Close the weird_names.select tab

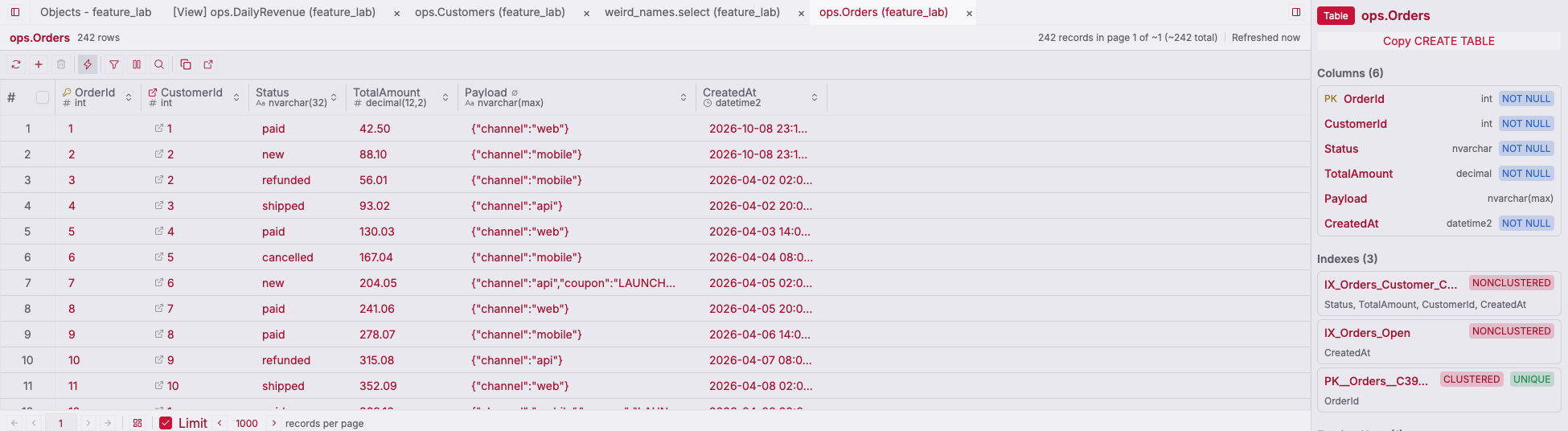pyautogui.click(x=801, y=14)
